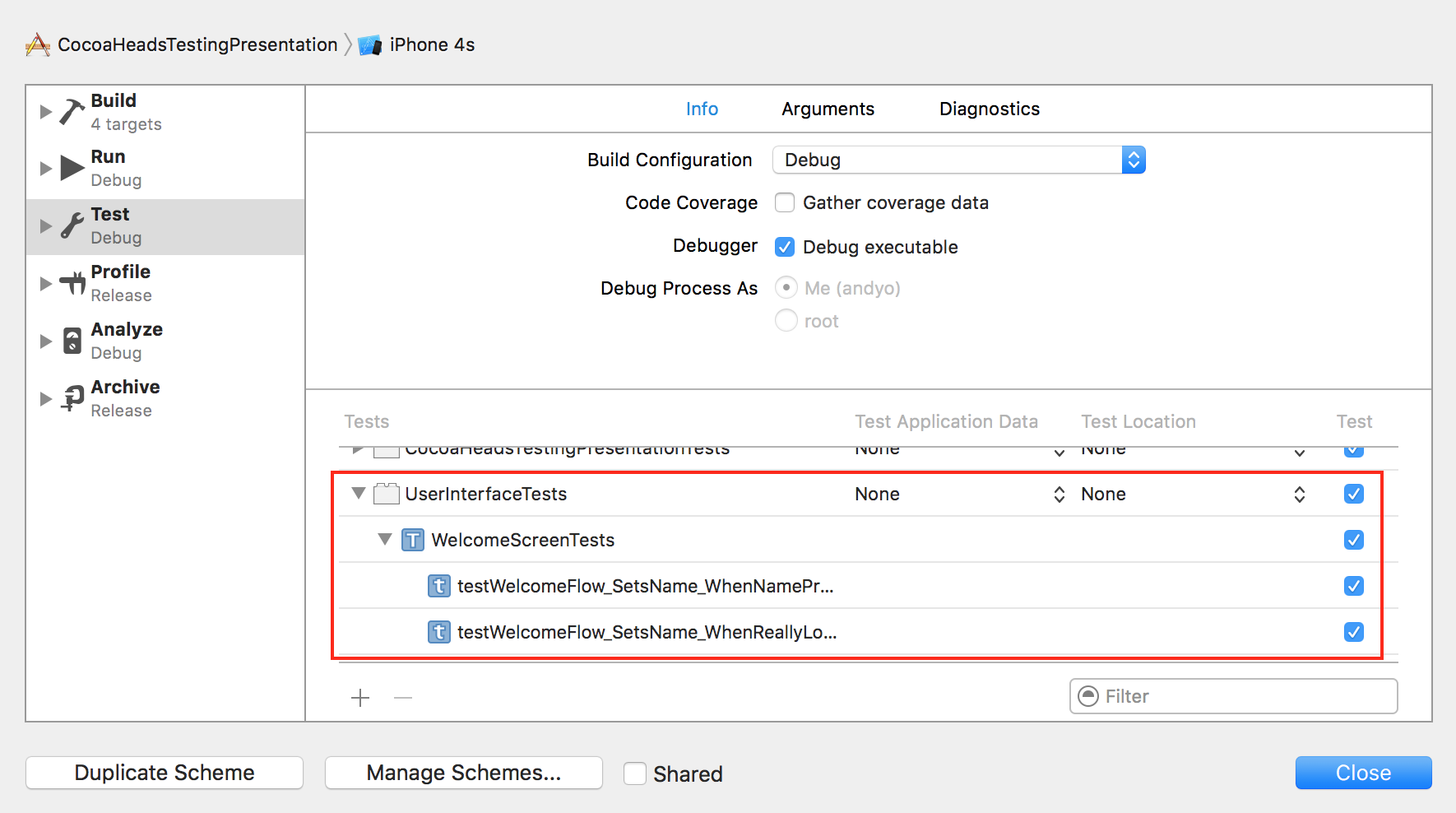Expand the Test action disclosure triangle
Screen dimensions: 1456x813
(46, 226)
